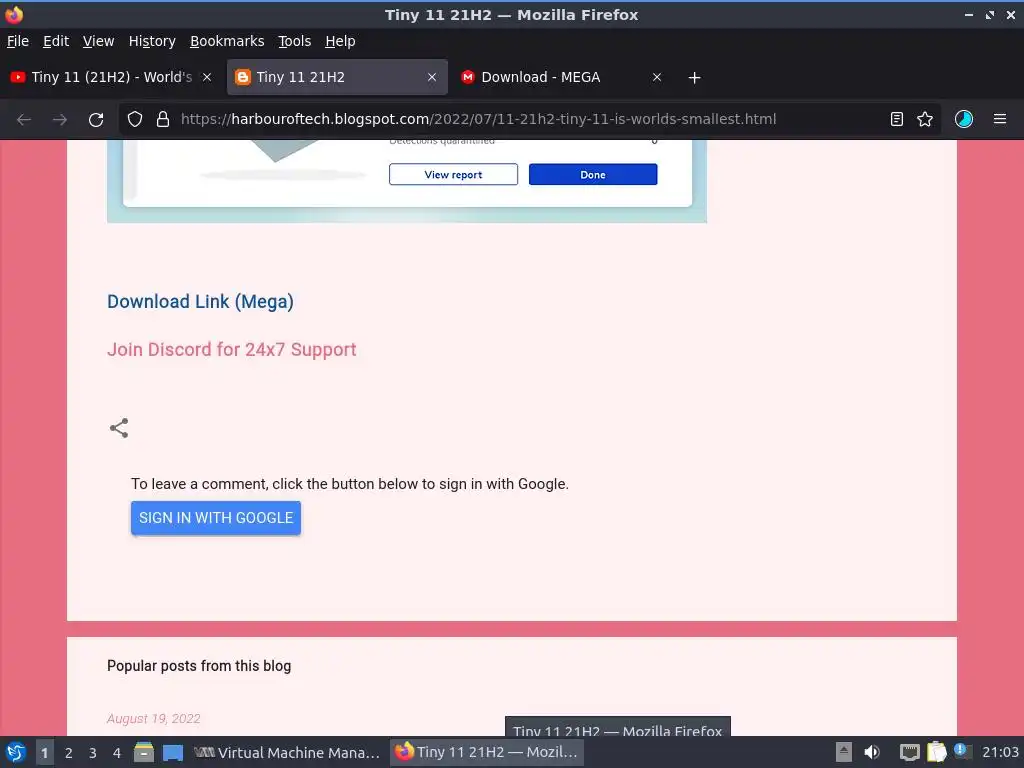Viewport: 1024px width, 768px height.
Task: Open tracking protection shield icon
Action: pyautogui.click(x=135, y=120)
